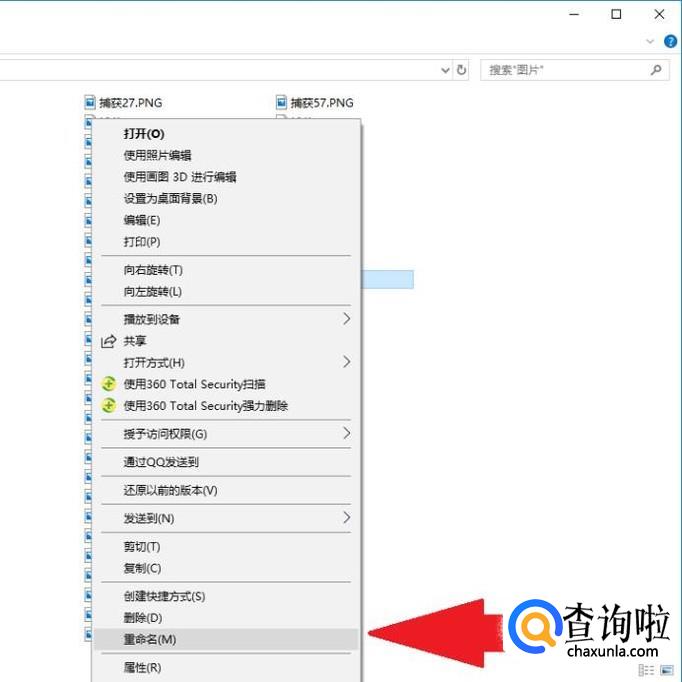Image resolution: width=682 pixels, height=682 pixels.
Task: Open 授予访问权限(G) submenu
Action: pyautogui.click(x=226, y=434)
